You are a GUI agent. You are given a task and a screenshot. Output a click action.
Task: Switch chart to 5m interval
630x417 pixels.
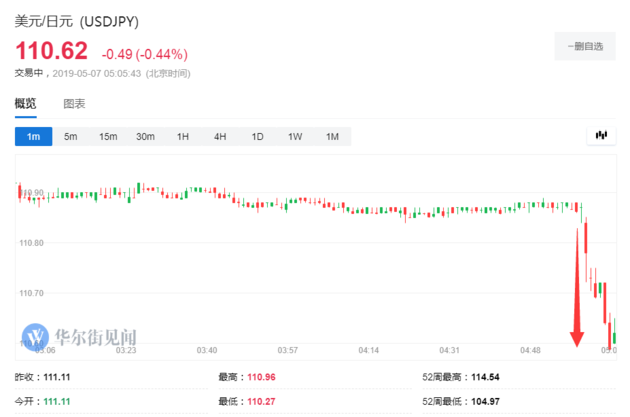point(70,136)
